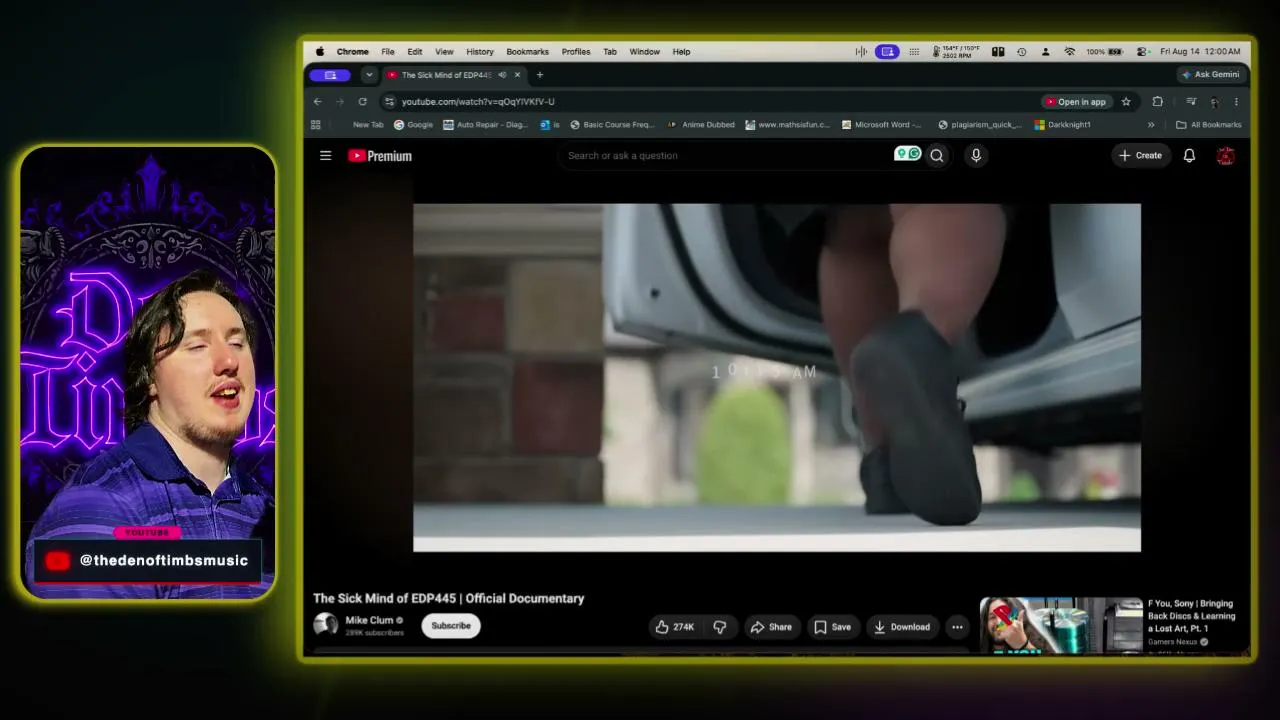Like the video with 274K likes

coord(675,627)
